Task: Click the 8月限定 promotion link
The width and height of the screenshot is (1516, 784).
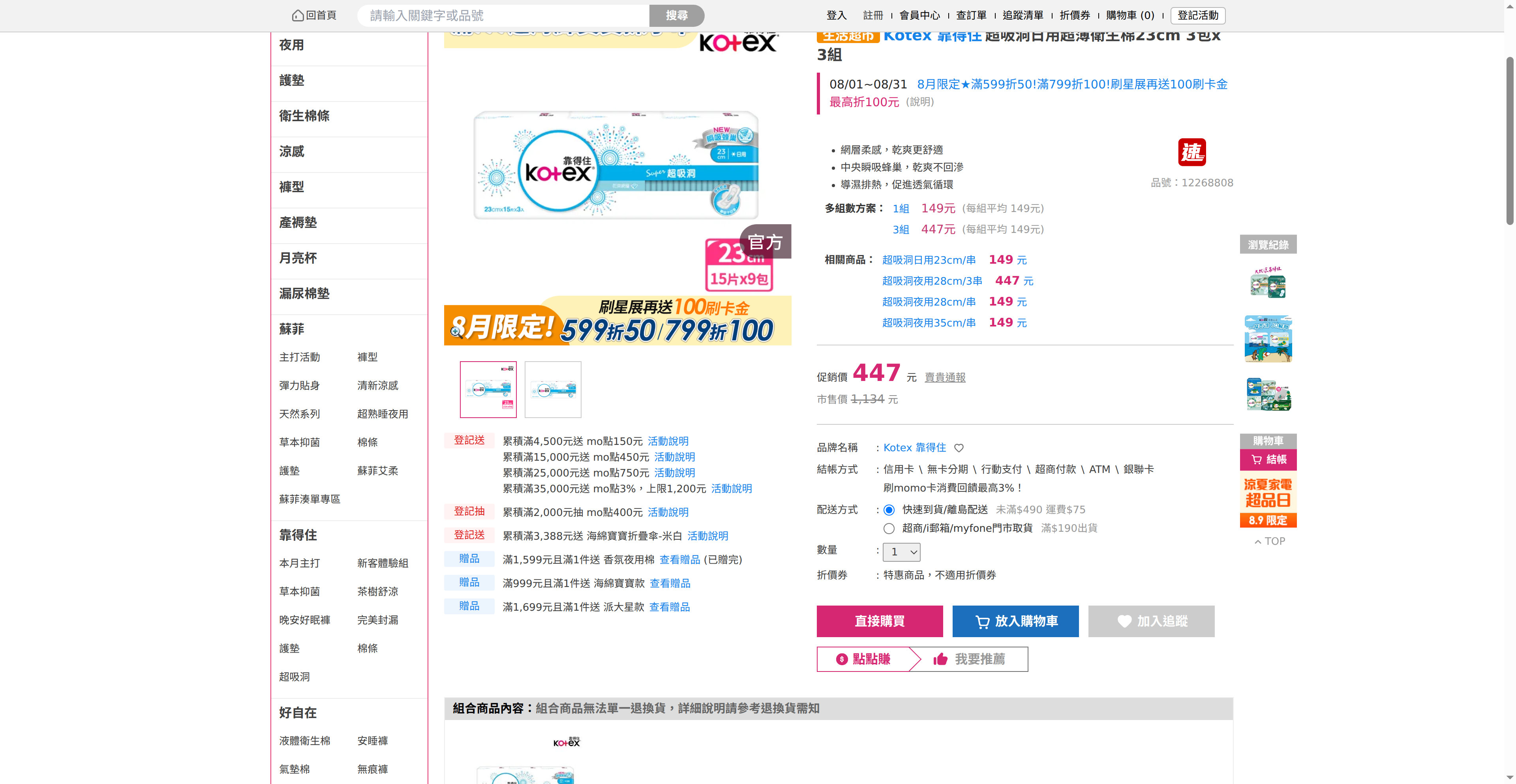Action: coord(1072,85)
